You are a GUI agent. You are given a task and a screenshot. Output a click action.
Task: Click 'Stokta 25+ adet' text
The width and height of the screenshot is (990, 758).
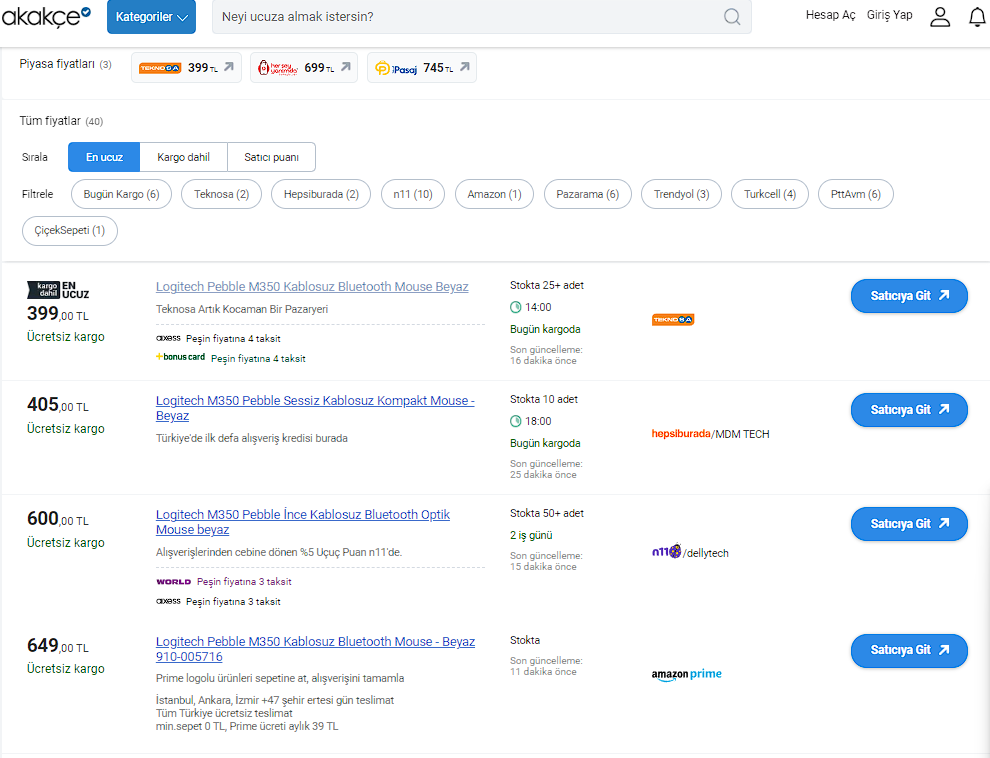547,285
